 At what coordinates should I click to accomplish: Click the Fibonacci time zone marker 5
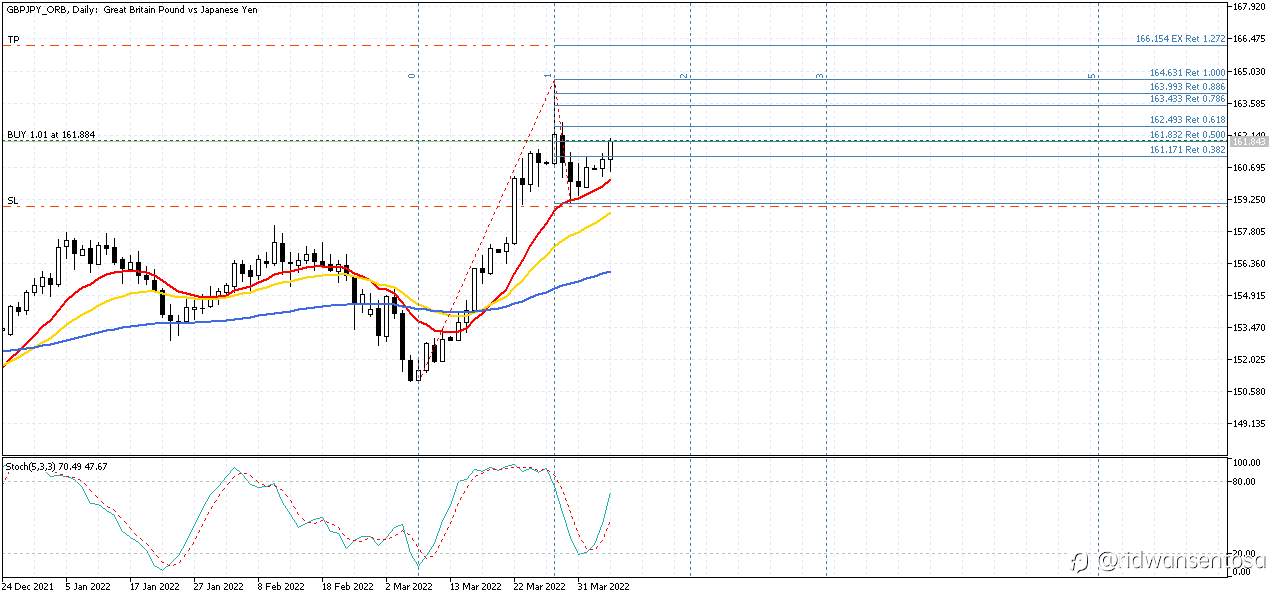pyautogui.click(x=1092, y=75)
